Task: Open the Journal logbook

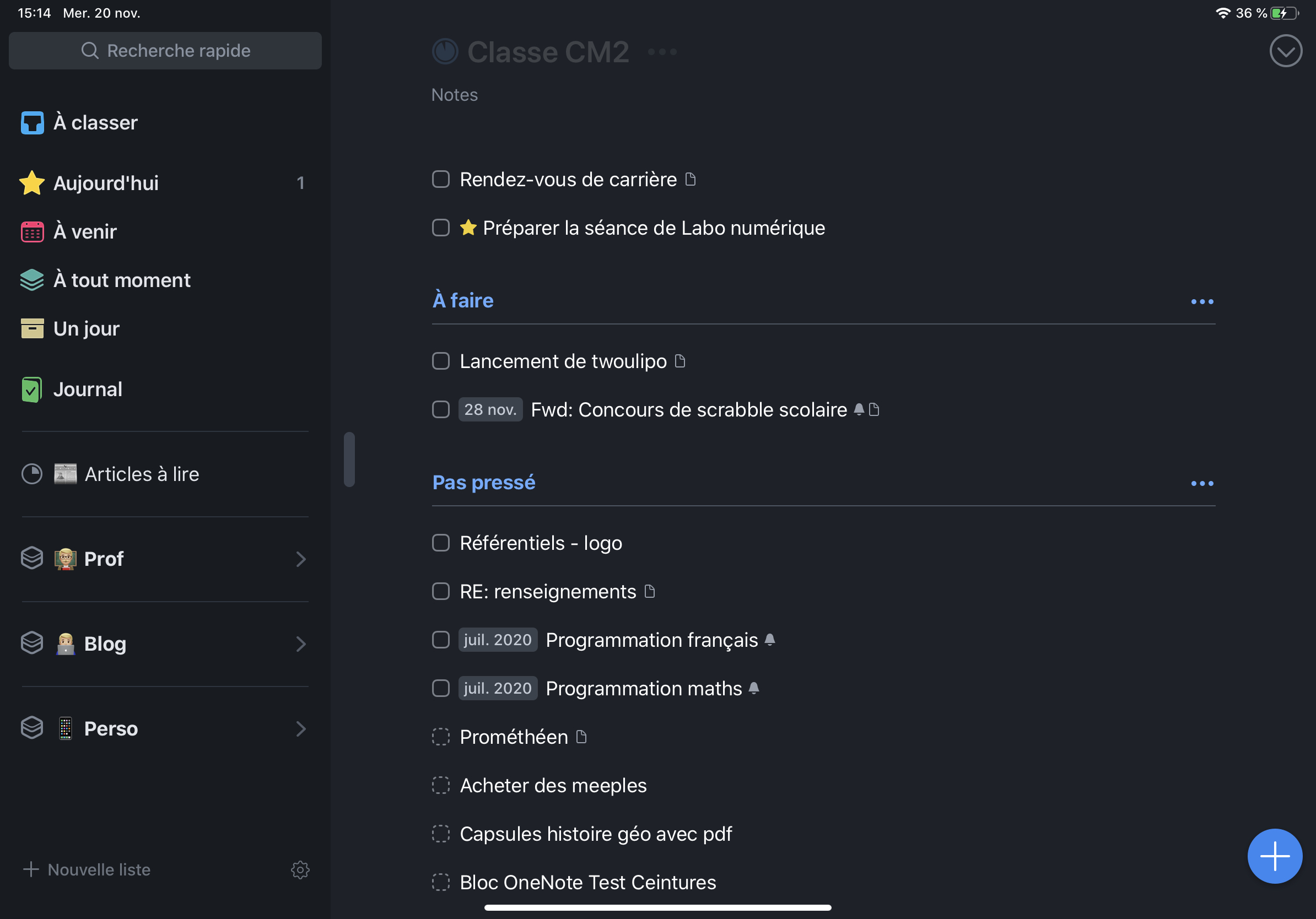Action: click(x=87, y=390)
